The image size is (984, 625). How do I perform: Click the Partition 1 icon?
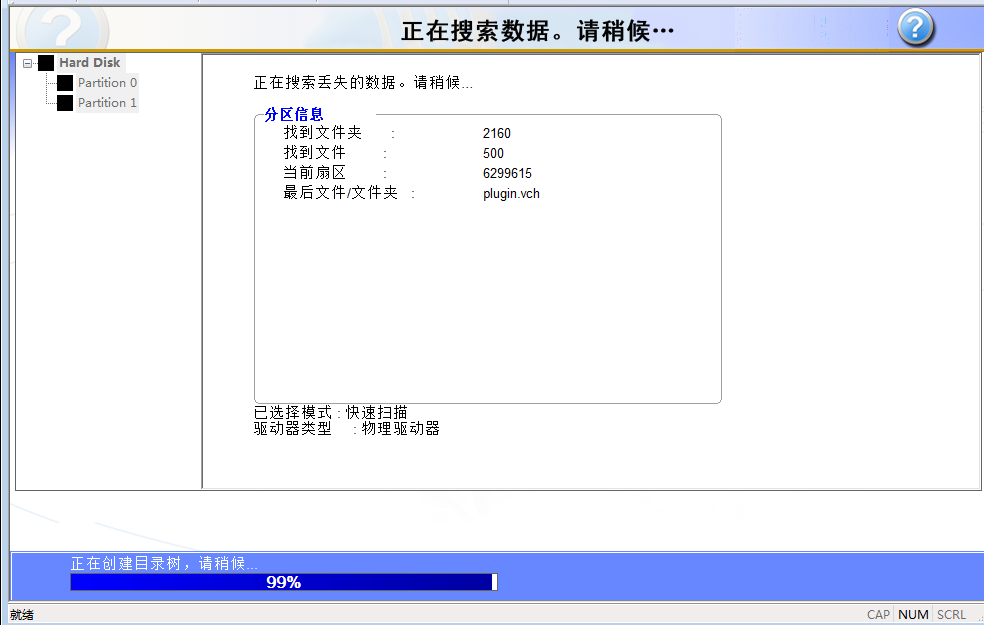(x=65, y=103)
